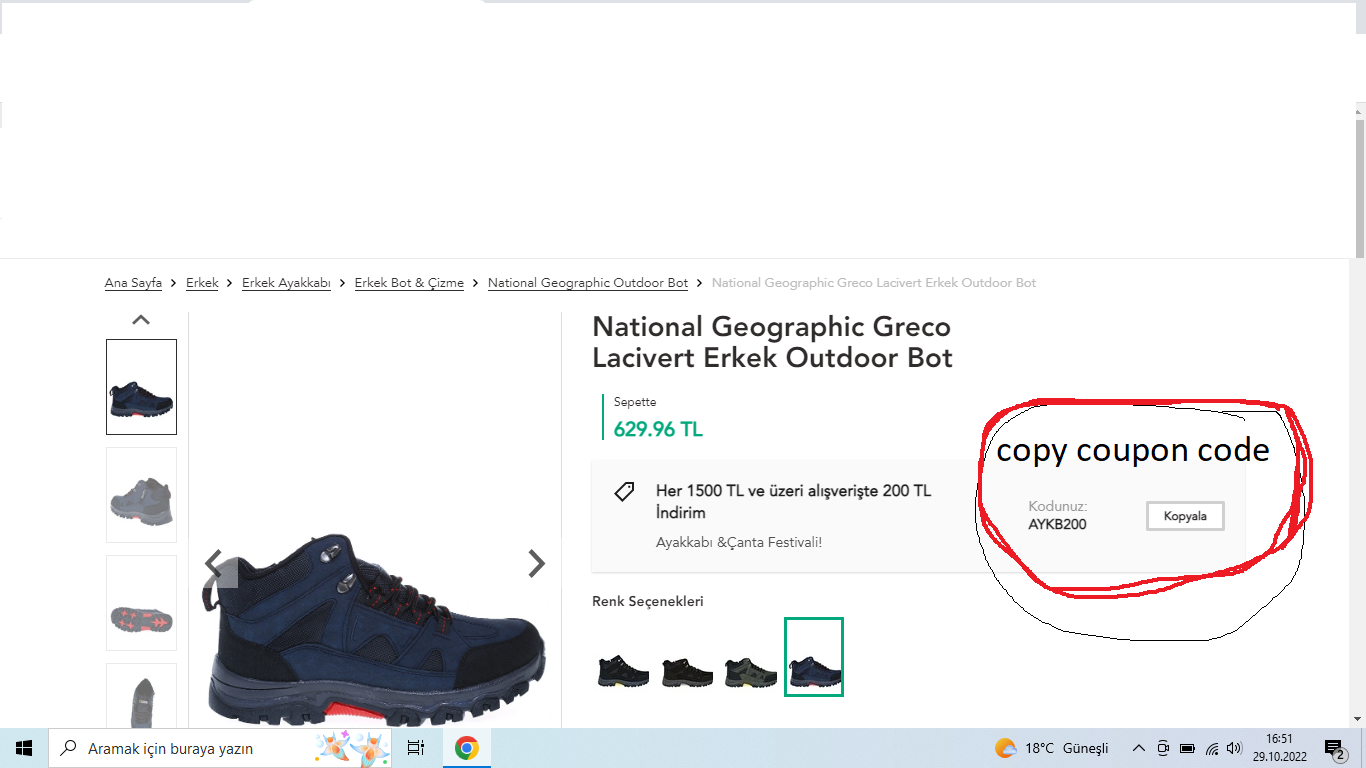Open the Windows Start menu

point(24,748)
